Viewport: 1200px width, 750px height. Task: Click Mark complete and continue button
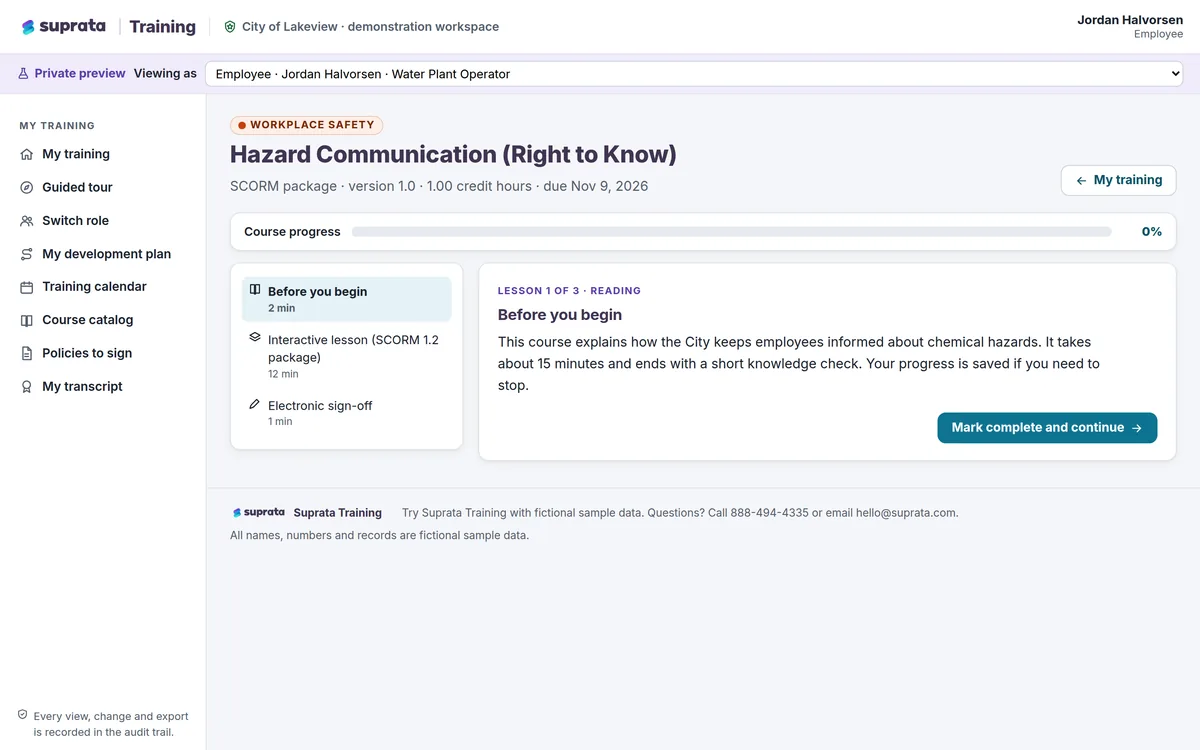1047,428
